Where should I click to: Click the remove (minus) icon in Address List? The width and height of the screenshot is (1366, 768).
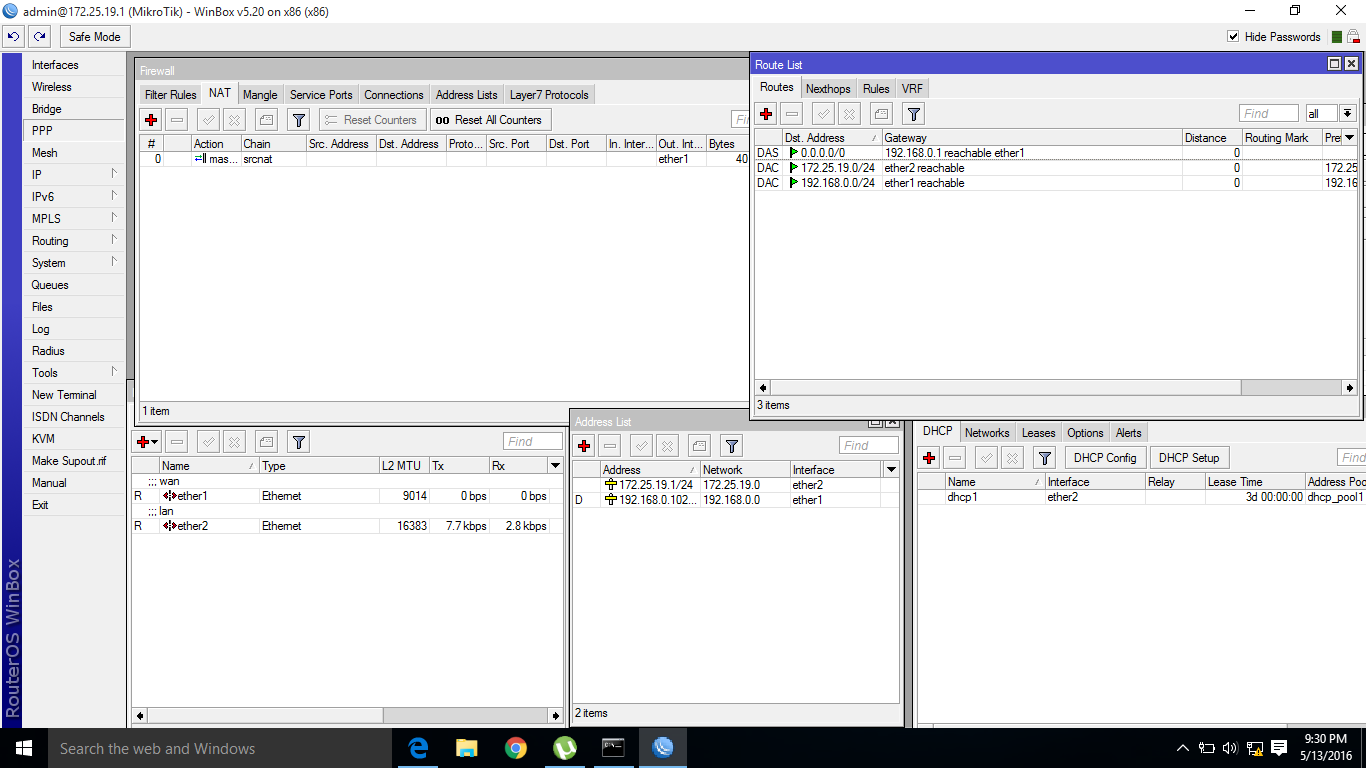pyautogui.click(x=611, y=446)
